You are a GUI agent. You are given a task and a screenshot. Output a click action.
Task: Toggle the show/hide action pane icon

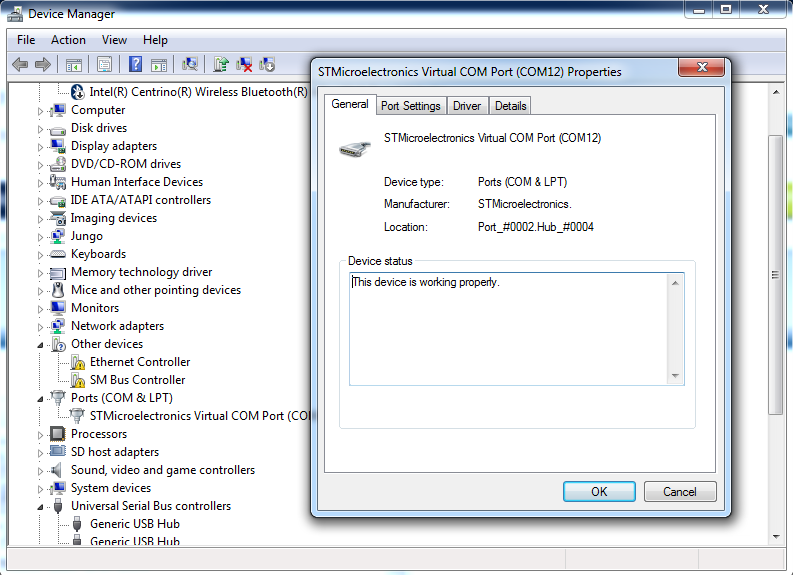tap(159, 64)
